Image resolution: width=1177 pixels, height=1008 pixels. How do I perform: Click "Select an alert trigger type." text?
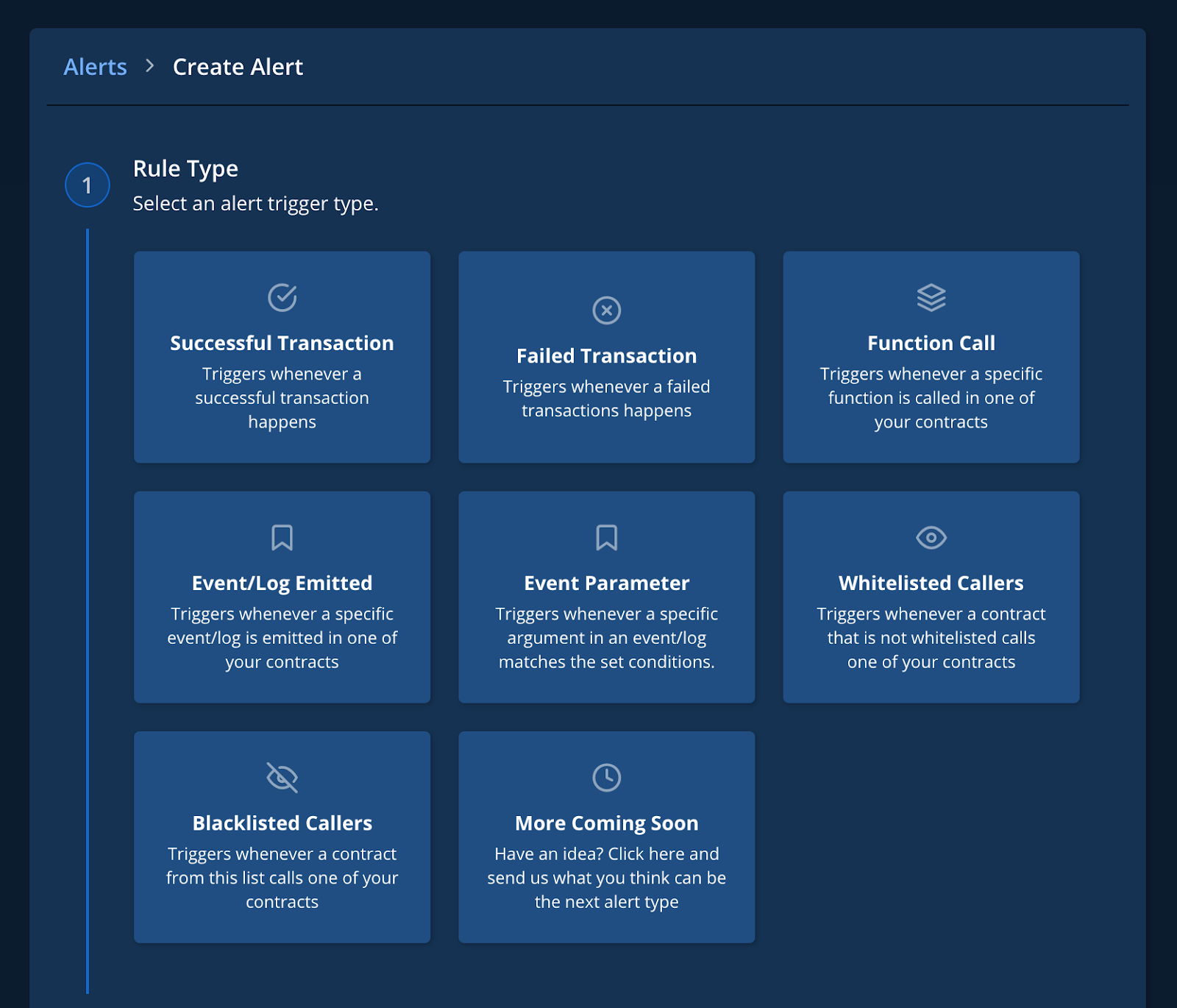255,203
